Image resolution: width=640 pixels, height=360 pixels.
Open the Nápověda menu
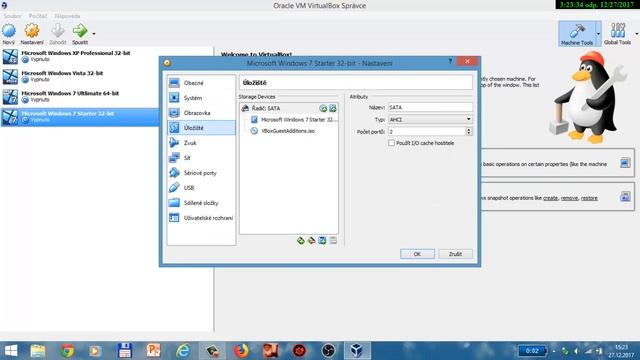tap(67, 16)
